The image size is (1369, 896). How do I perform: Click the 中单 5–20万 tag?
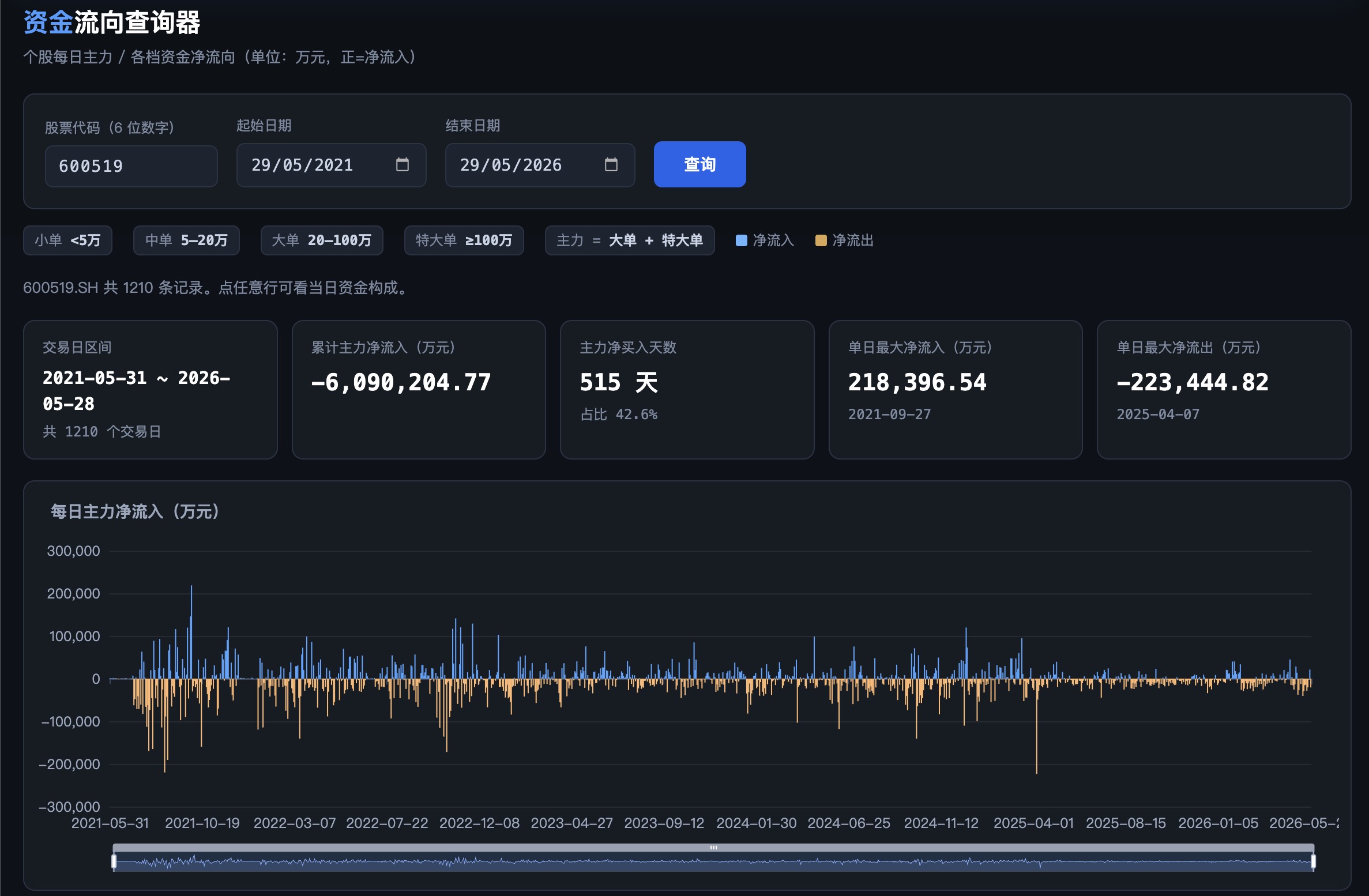tap(186, 240)
